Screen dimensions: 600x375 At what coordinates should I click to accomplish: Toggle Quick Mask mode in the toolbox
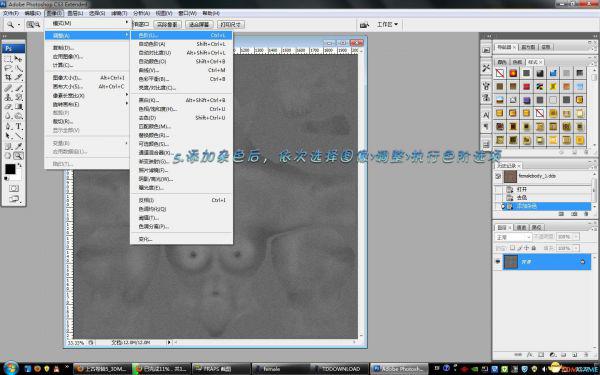(14, 188)
